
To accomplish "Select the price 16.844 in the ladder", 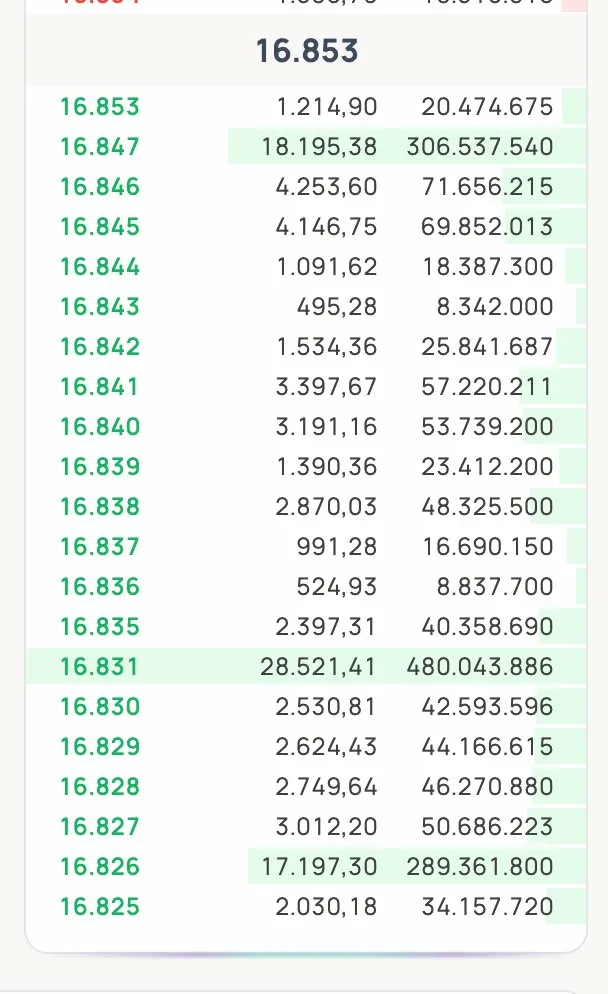I will (x=99, y=266).
